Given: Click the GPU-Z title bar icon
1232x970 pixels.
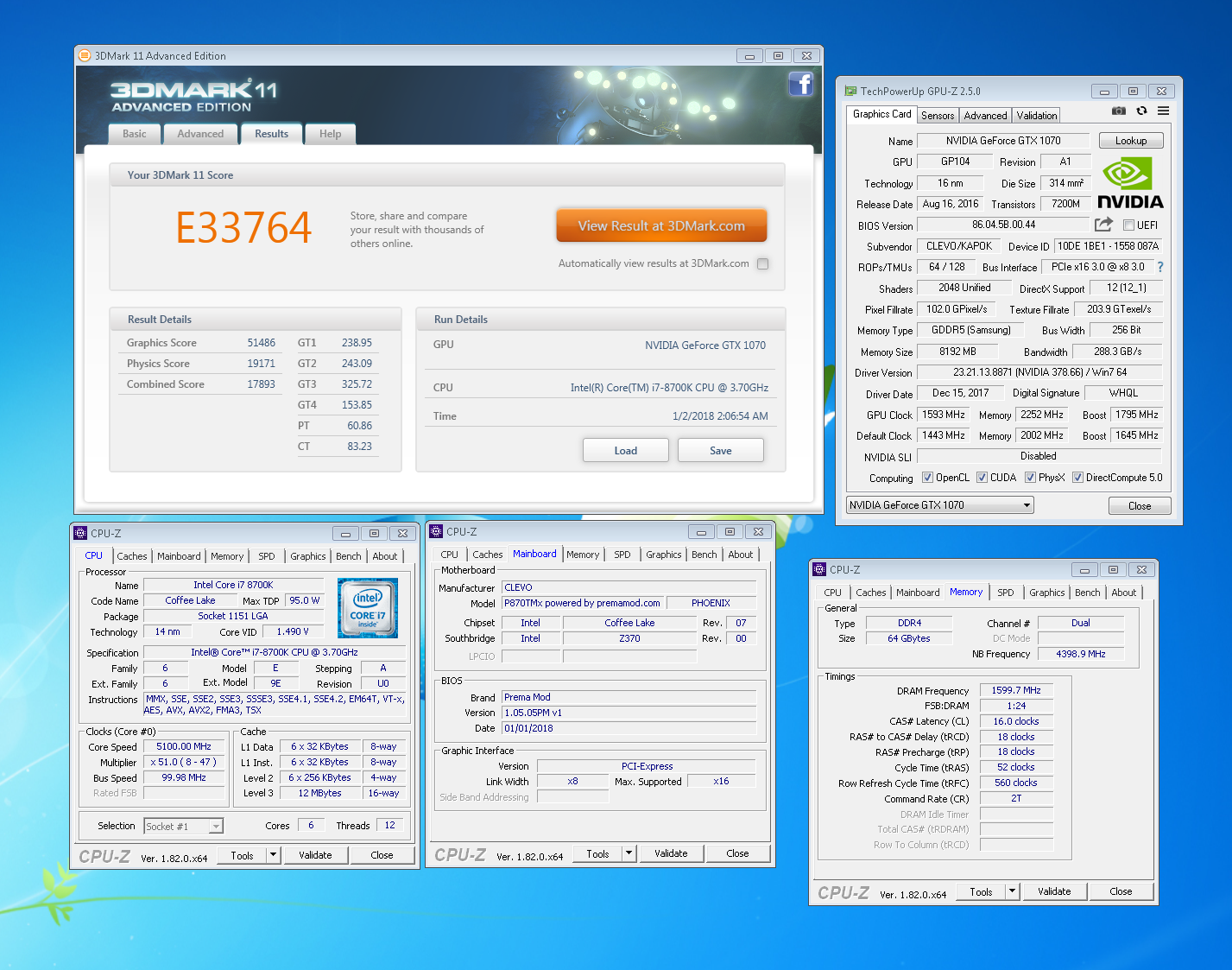Looking at the screenshot, I should coord(850,91).
